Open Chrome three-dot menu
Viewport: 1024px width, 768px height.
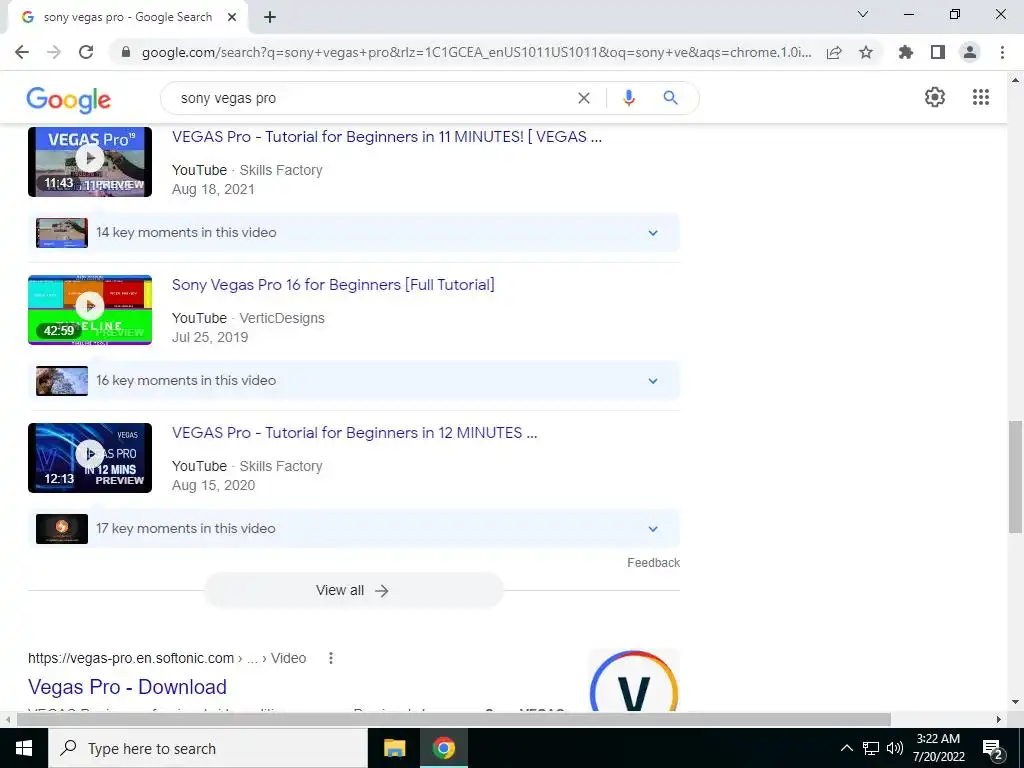pos(1002,52)
